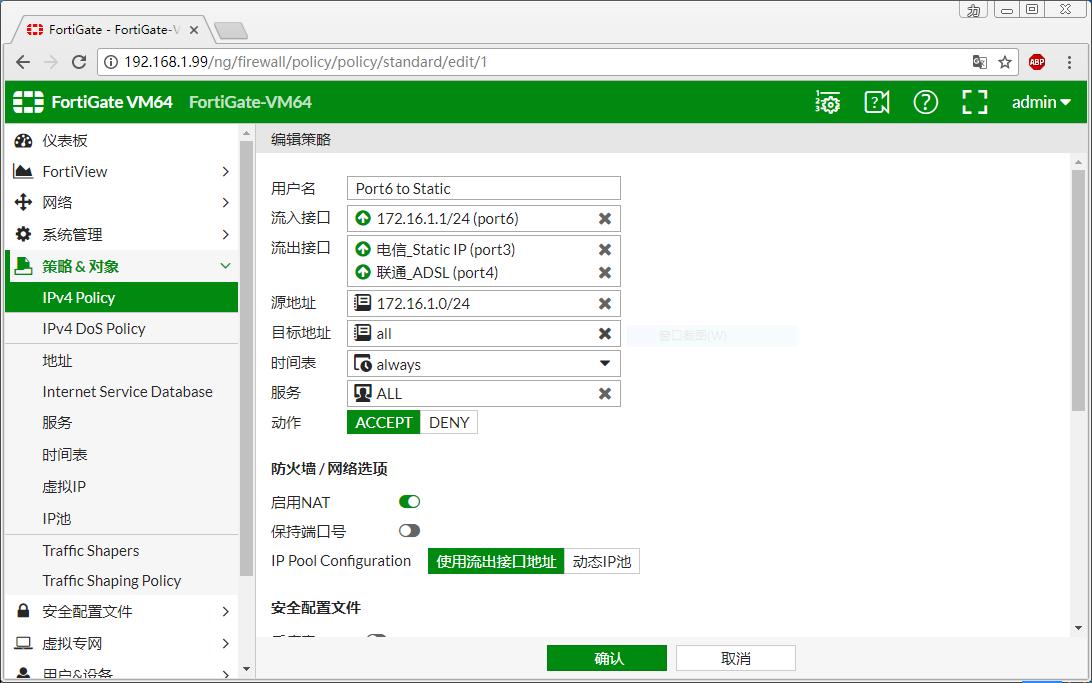Enable the 保持端口号 toggle
Viewport: 1092px width, 683px height.
tap(409, 530)
